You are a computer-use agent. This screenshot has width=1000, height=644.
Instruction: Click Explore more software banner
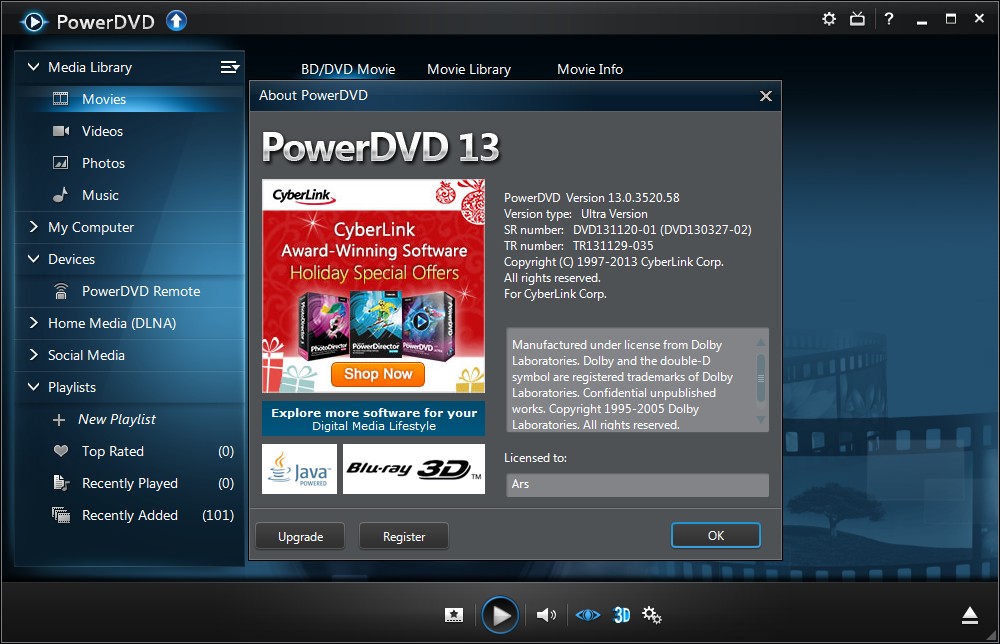374,418
